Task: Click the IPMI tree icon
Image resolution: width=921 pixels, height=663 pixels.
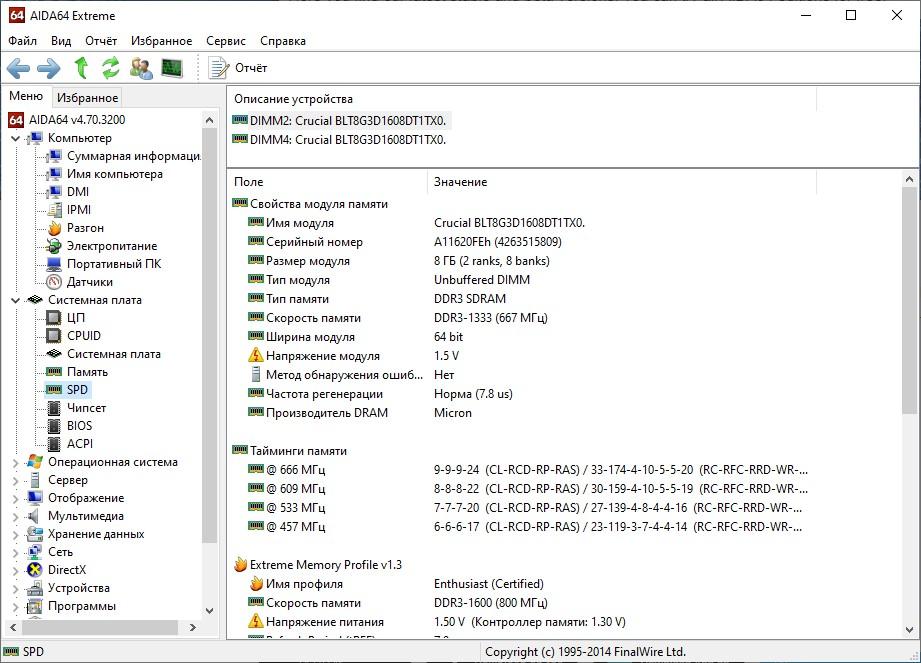Action: click(x=54, y=210)
